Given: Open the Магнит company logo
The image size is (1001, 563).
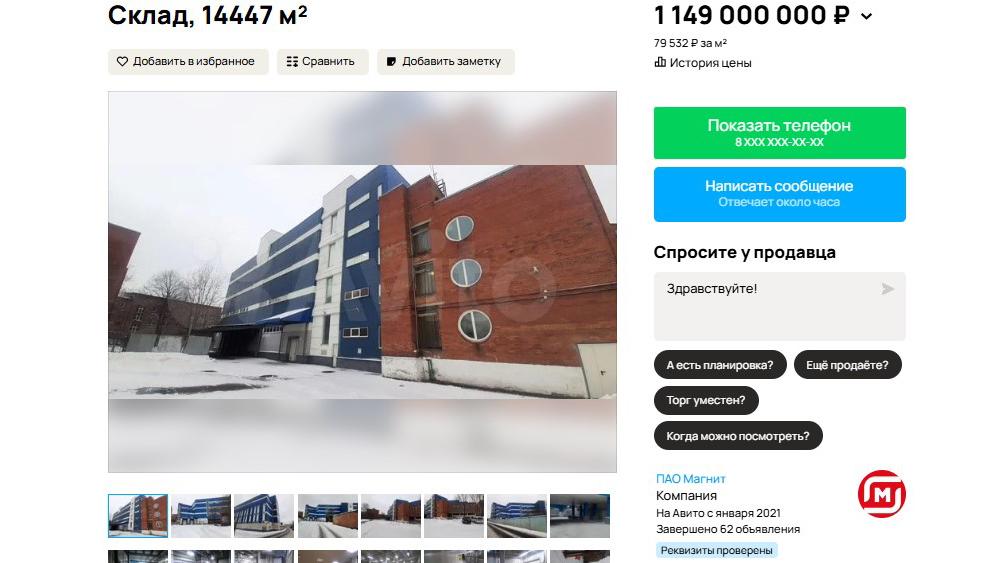Looking at the screenshot, I should [x=882, y=494].
